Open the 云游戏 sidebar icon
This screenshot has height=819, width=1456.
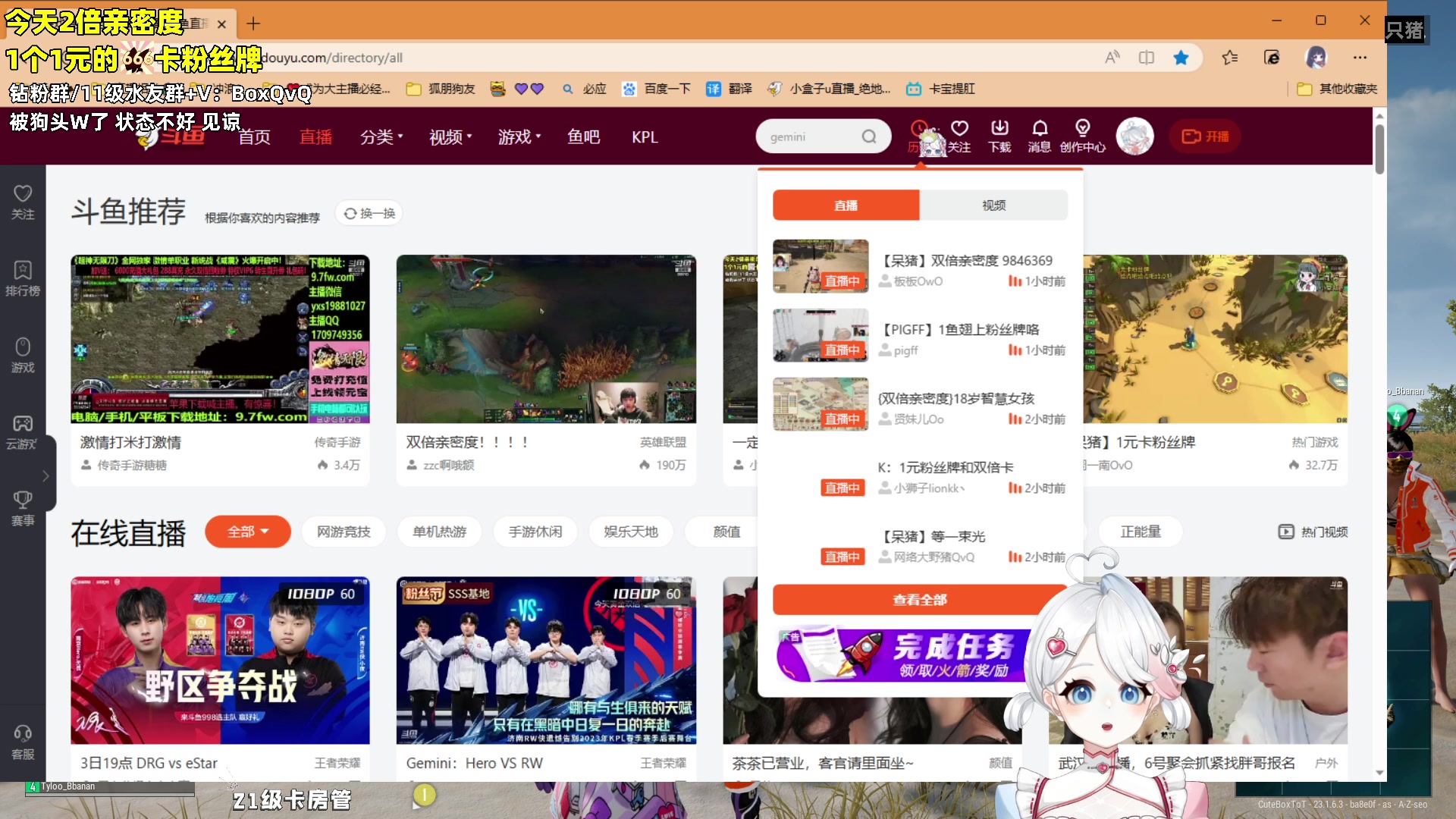coord(23,428)
